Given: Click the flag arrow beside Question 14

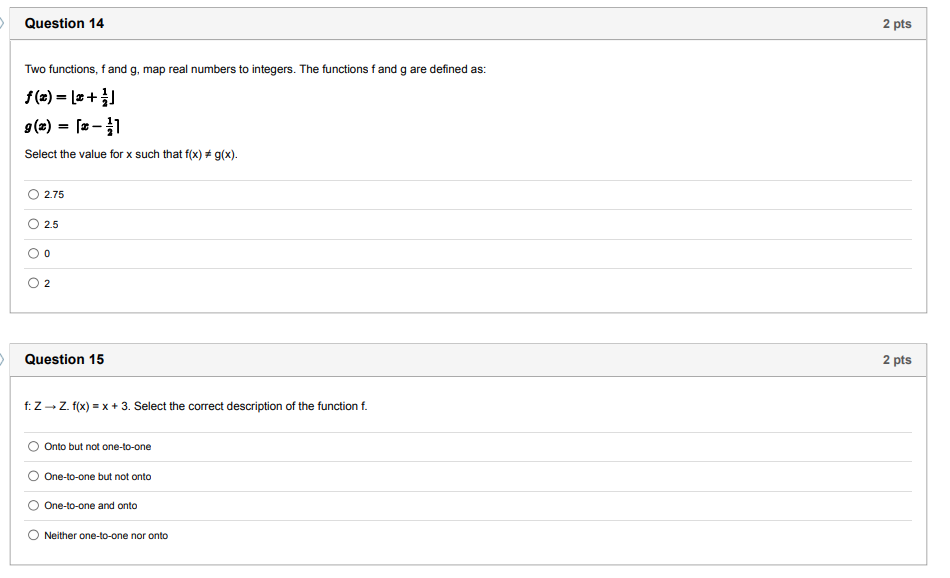Looking at the screenshot, I should point(2,24).
